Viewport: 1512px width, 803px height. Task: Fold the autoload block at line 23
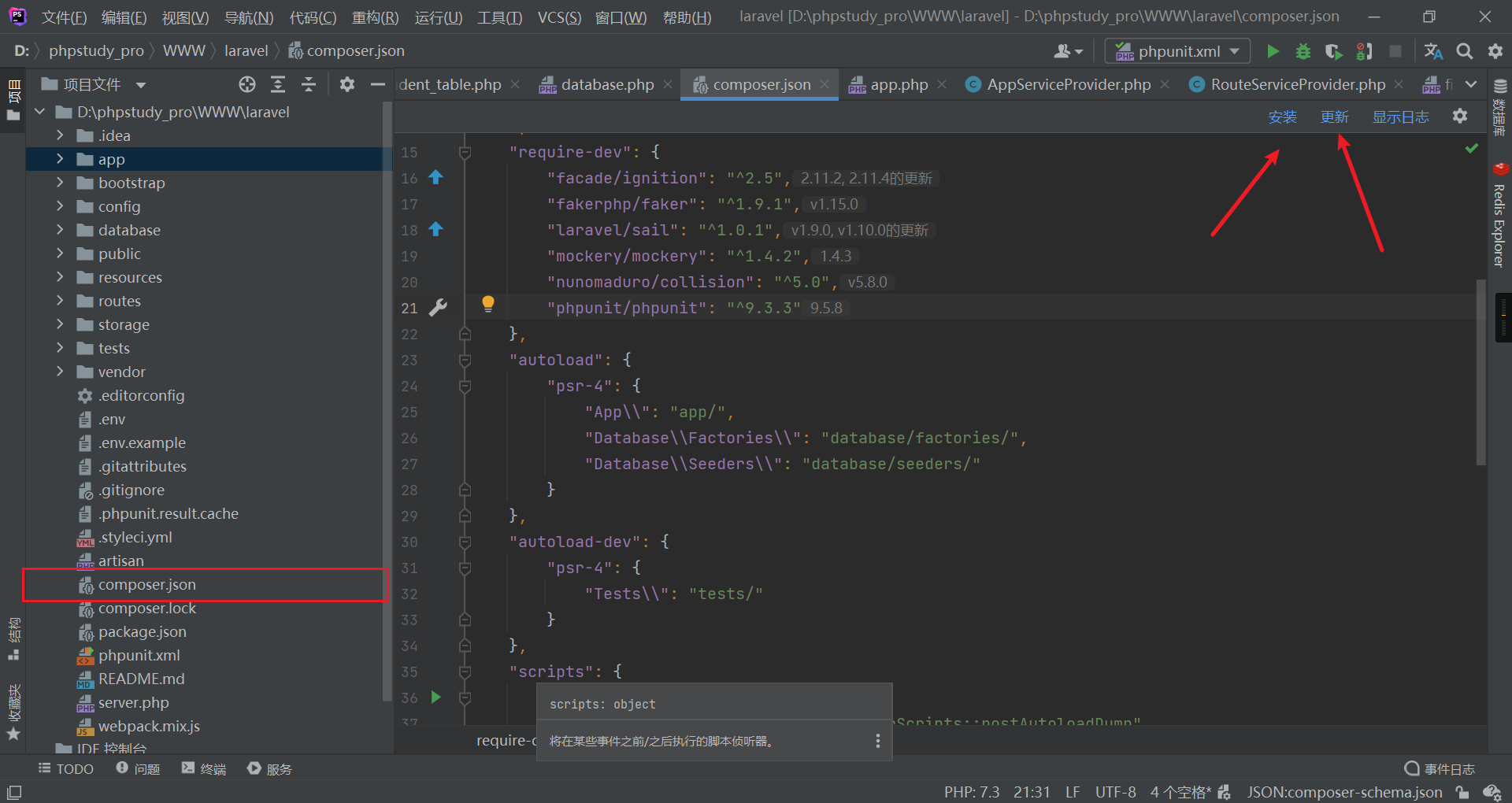pyautogui.click(x=465, y=360)
